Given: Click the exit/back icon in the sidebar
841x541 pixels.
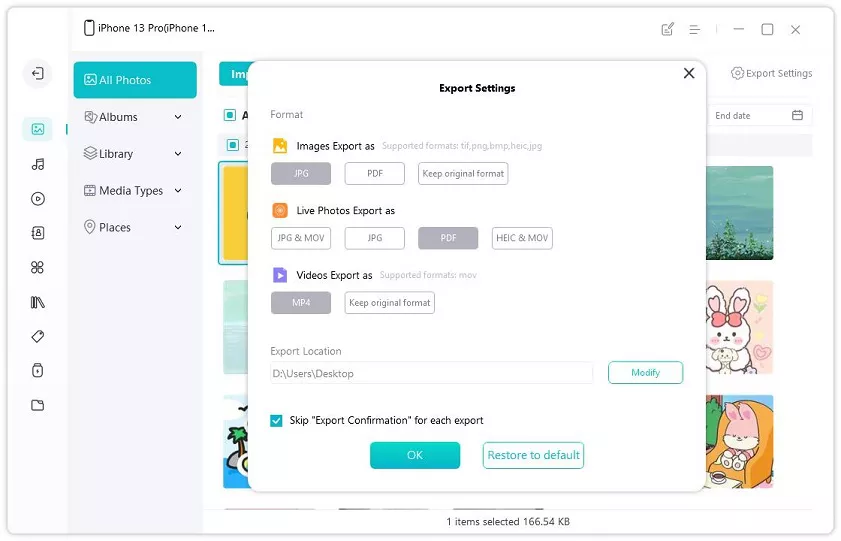Looking at the screenshot, I should (x=38, y=73).
